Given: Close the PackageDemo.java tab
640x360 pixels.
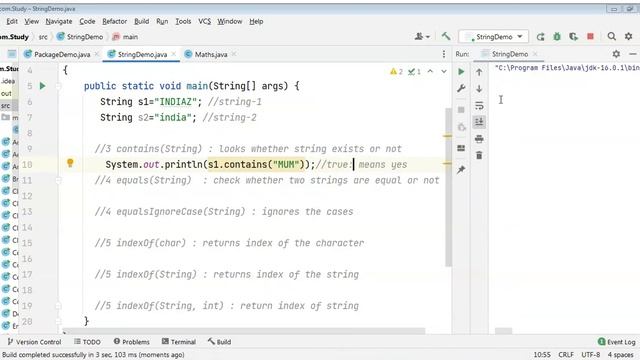Looking at the screenshot, I should [x=97, y=54].
